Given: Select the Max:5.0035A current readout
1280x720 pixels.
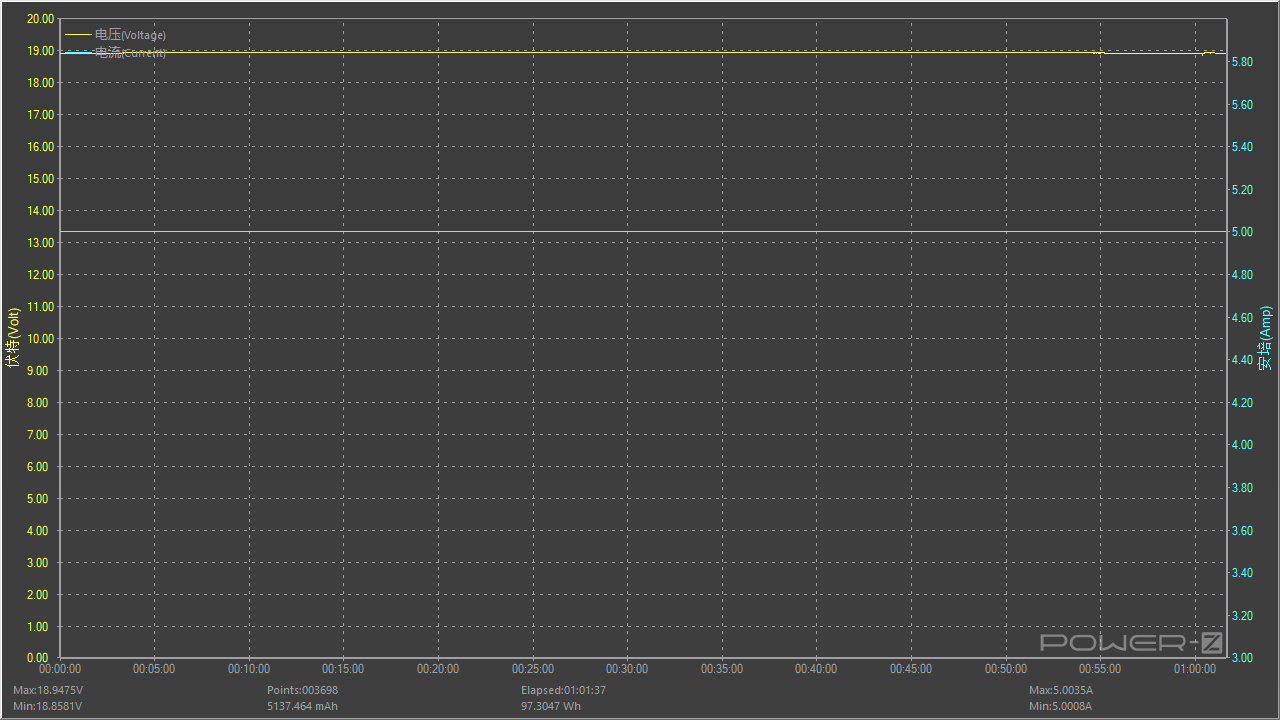Looking at the screenshot, I should coord(1061,690).
